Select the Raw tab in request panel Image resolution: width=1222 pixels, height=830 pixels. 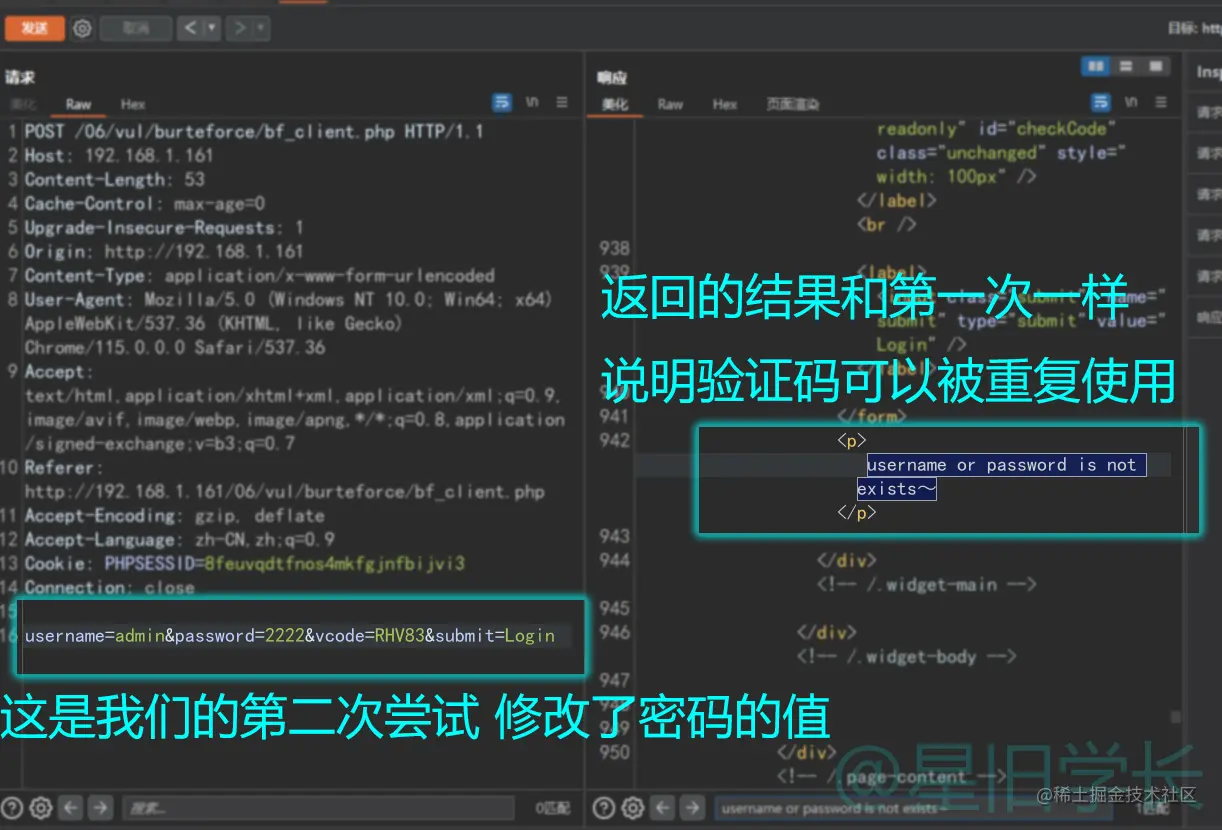point(78,104)
